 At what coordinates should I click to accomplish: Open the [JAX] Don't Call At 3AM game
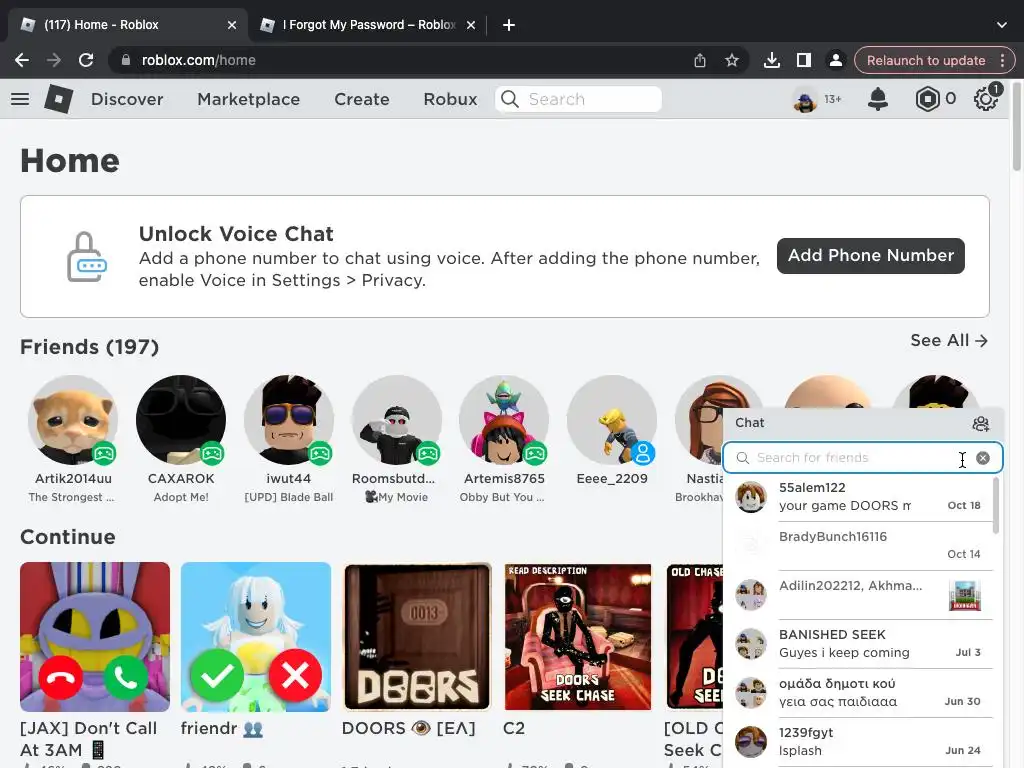[x=95, y=637]
